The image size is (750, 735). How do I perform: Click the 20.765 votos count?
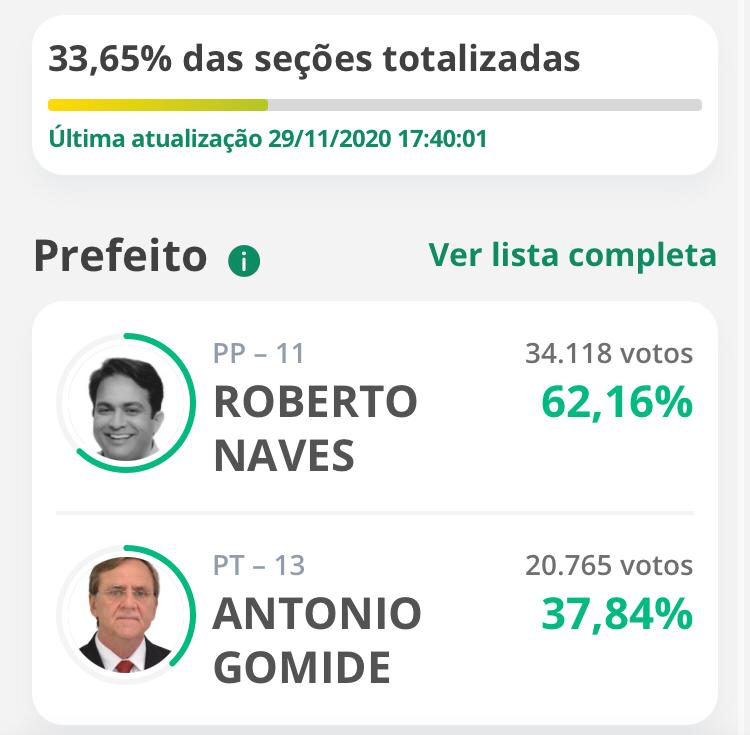(x=609, y=565)
